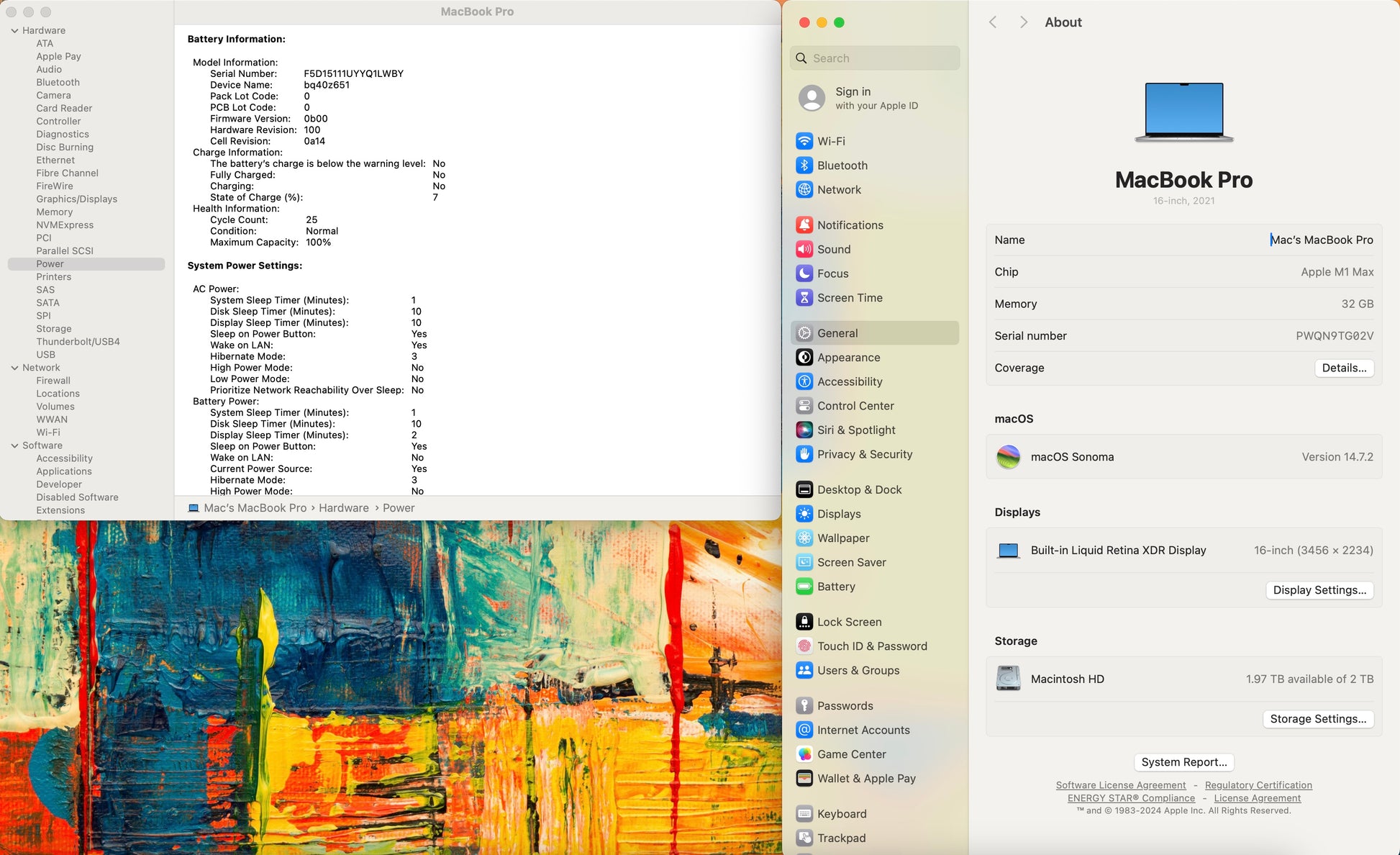
Task: Open the Game Center colorful icon
Action: point(804,754)
